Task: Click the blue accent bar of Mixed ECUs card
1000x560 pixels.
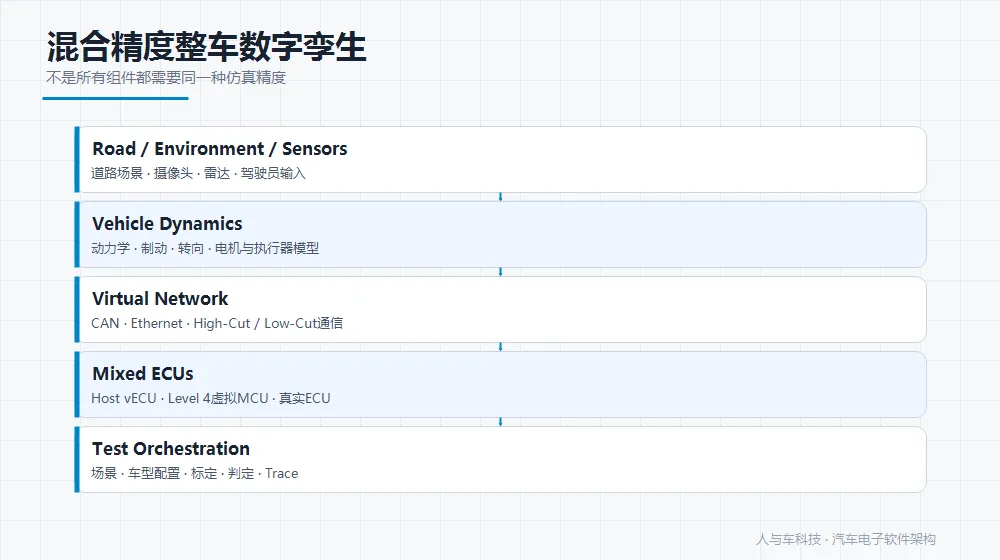Action: coord(77,385)
